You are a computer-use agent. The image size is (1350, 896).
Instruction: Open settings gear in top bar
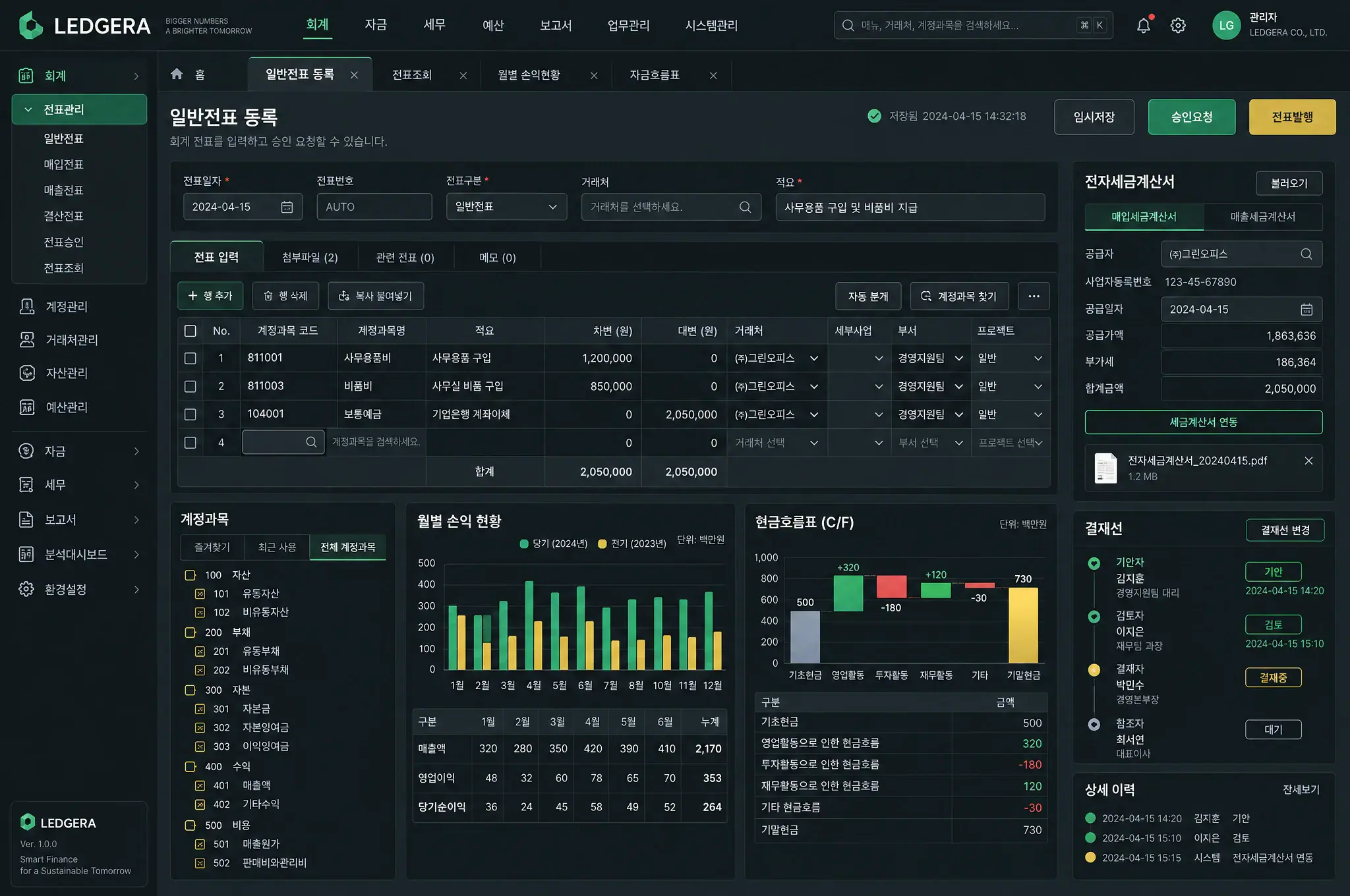1178,26
